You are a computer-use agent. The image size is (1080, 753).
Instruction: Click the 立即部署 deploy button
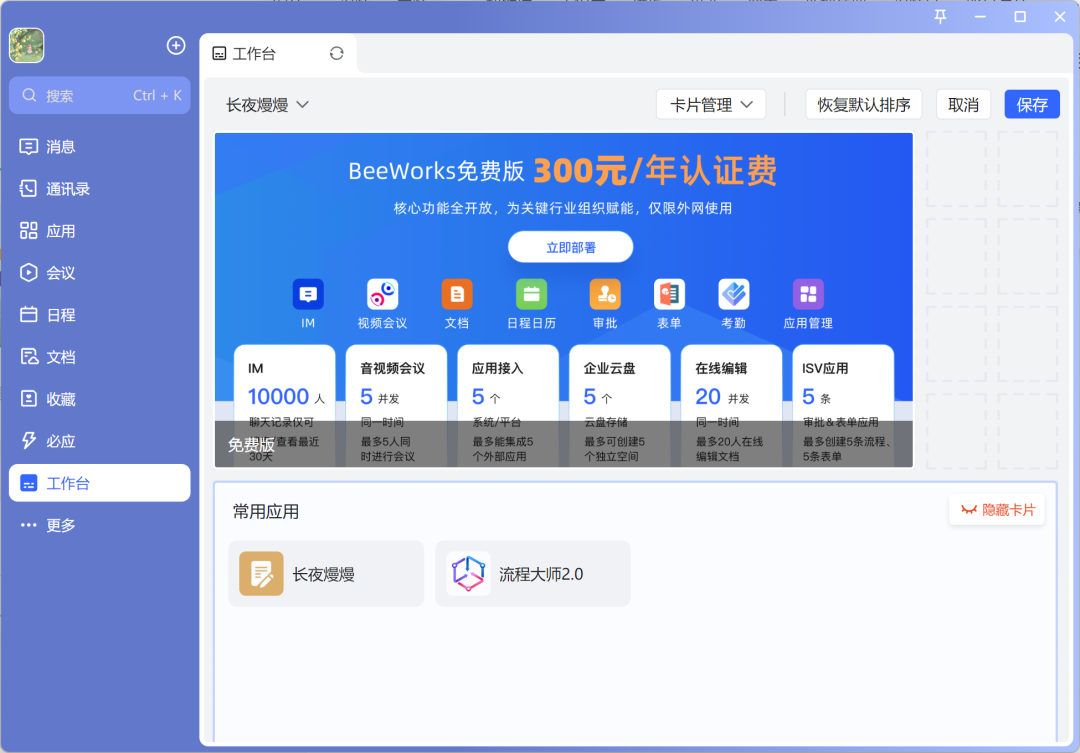pyautogui.click(x=570, y=246)
